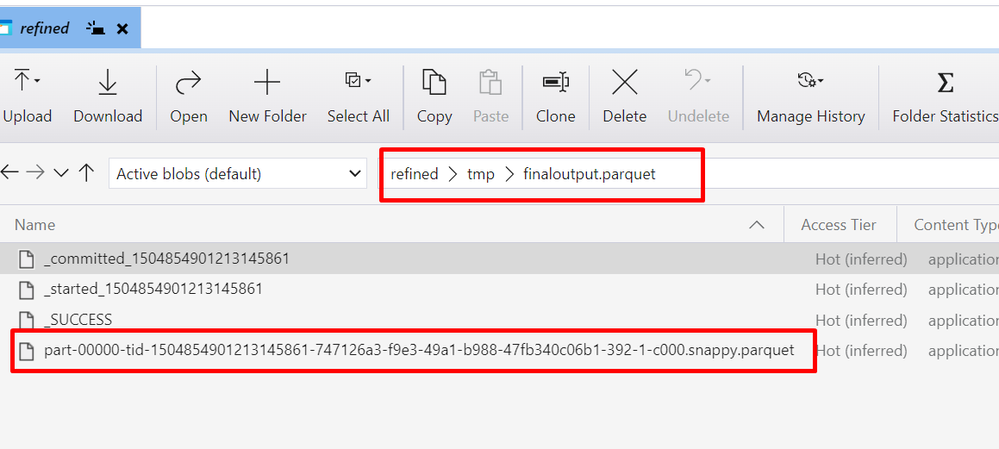The height and width of the screenshot is (449, 999).
Task: Expand the navigation history down arrow
Action: pos(61,174)
